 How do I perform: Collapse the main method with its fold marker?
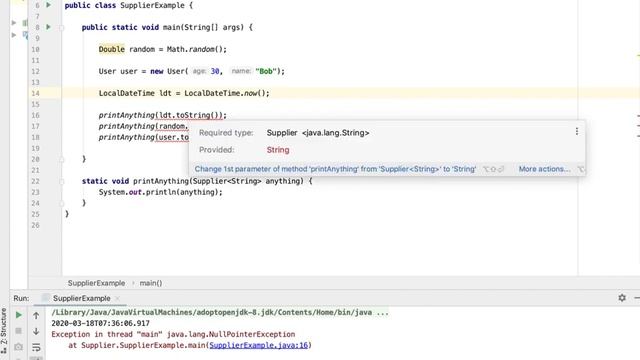[x=62, y=28]
